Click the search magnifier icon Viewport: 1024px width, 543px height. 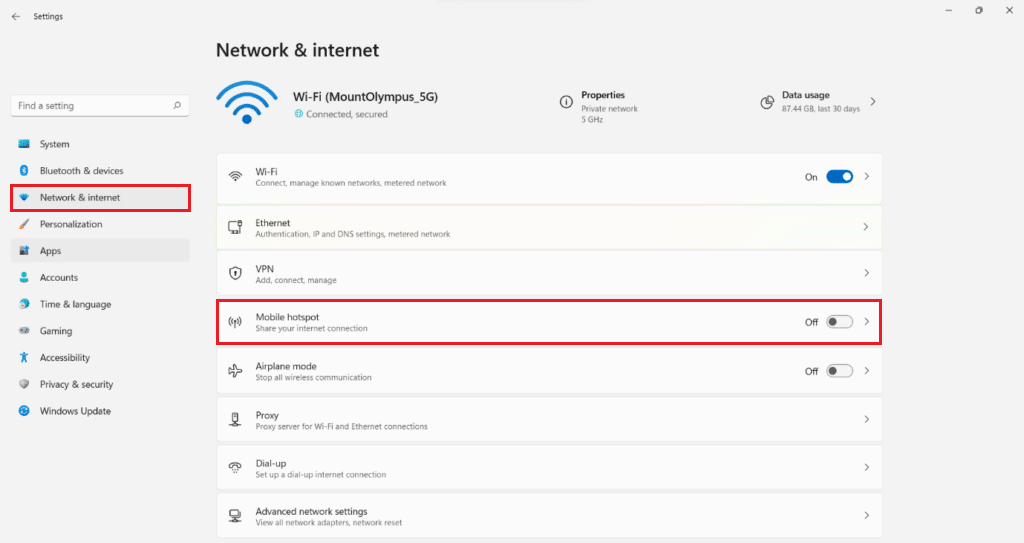[177, 105]
